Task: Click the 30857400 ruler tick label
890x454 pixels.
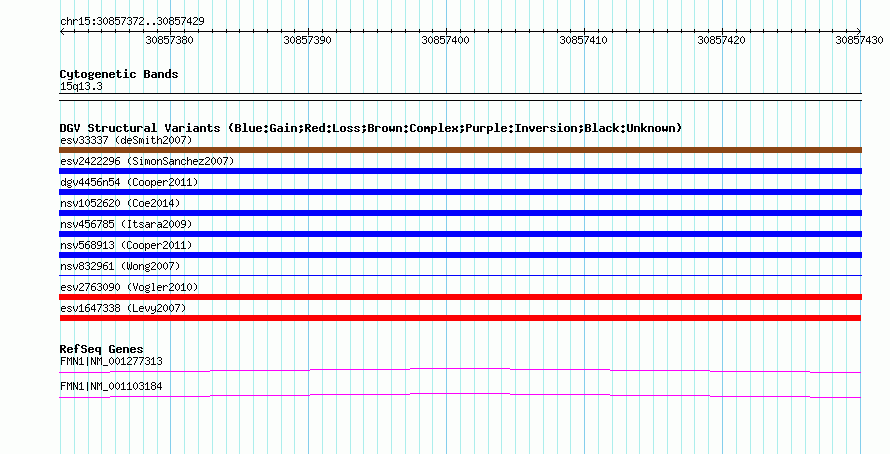Action: click(445, 40)
